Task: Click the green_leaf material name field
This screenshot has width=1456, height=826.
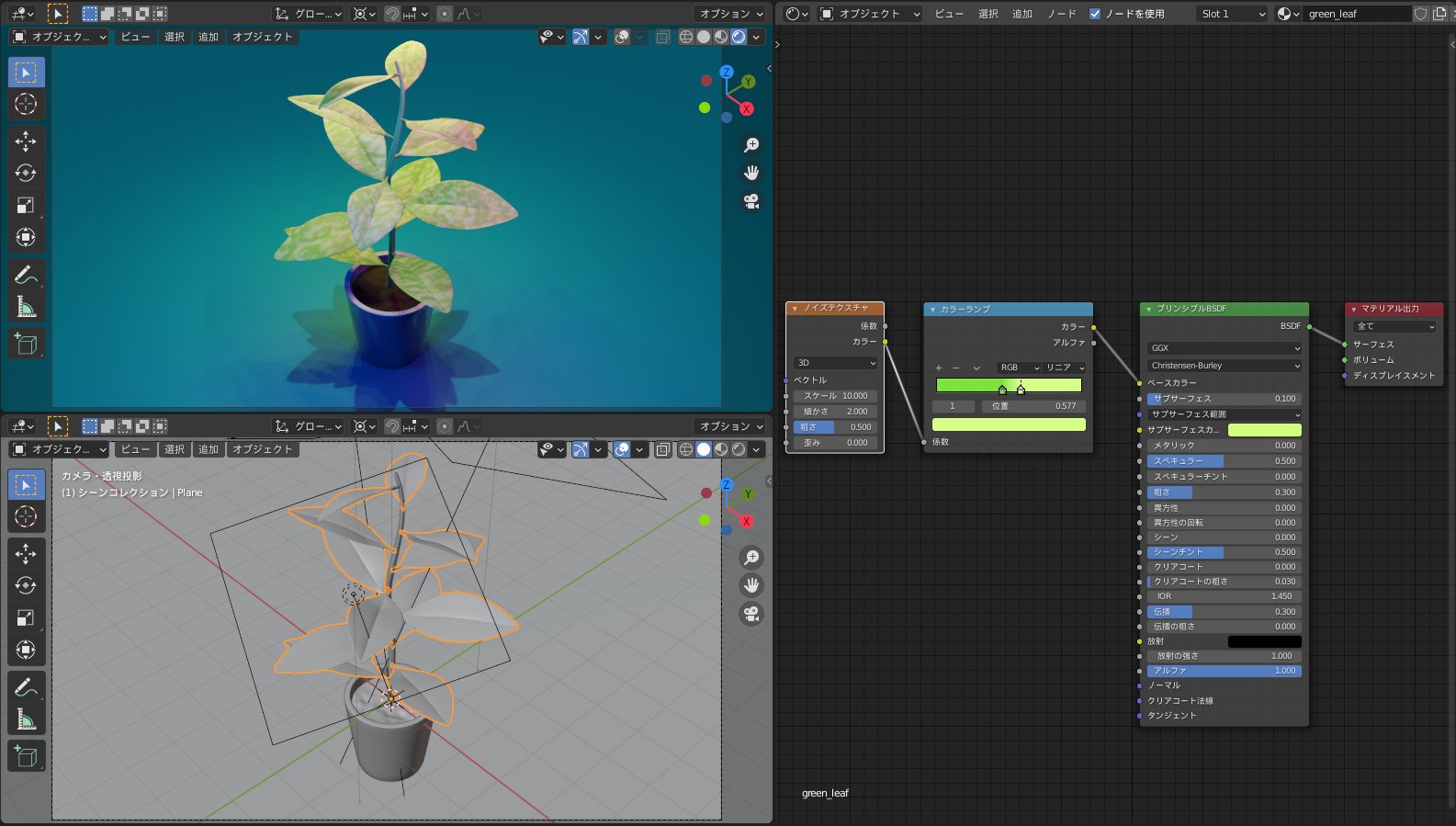Action: coord(1358,14)
